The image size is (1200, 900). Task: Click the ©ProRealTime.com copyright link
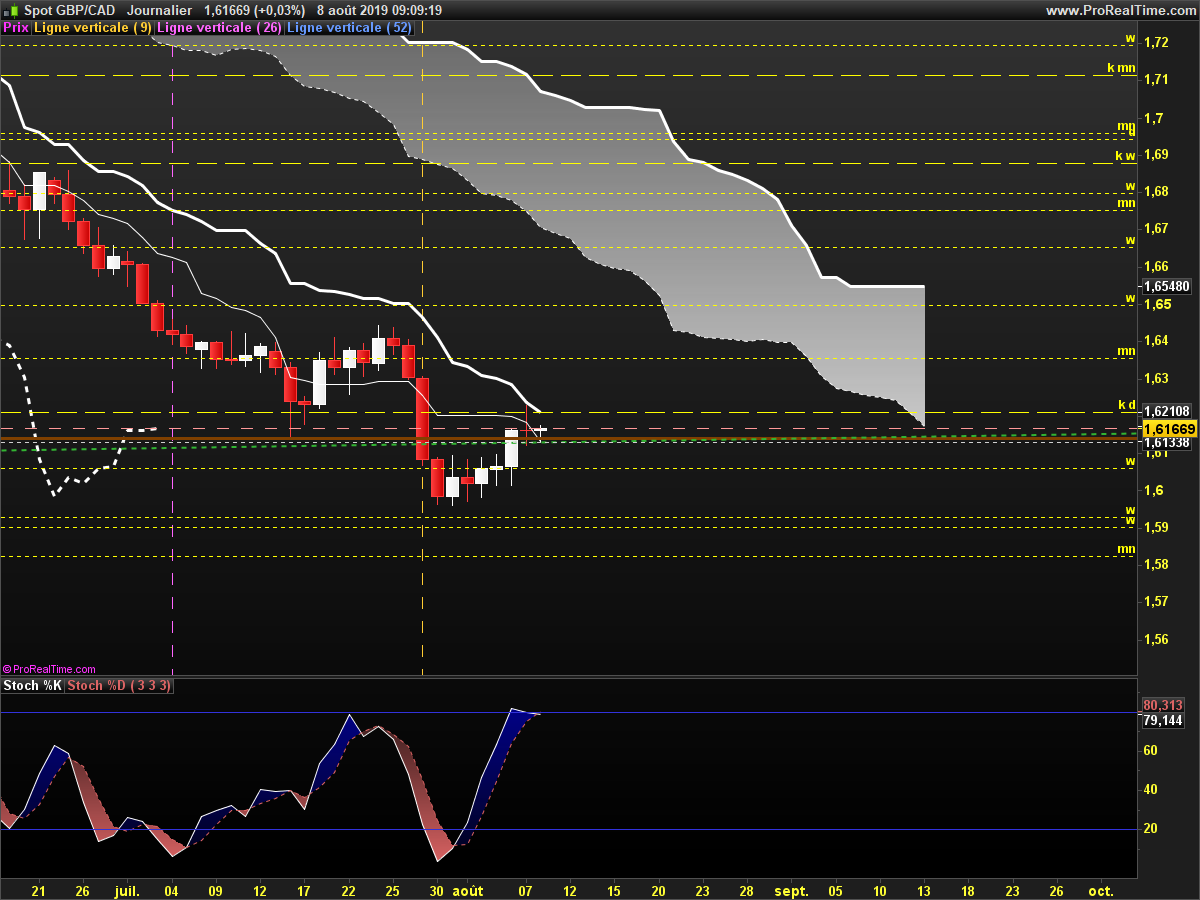(x=50, y=669)
